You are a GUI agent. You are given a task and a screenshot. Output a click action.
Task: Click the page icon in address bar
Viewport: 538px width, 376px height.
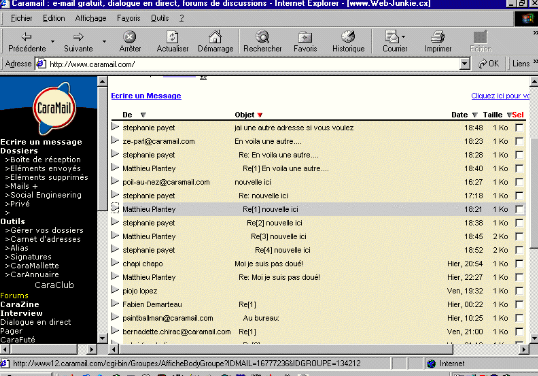pos(41,64)
